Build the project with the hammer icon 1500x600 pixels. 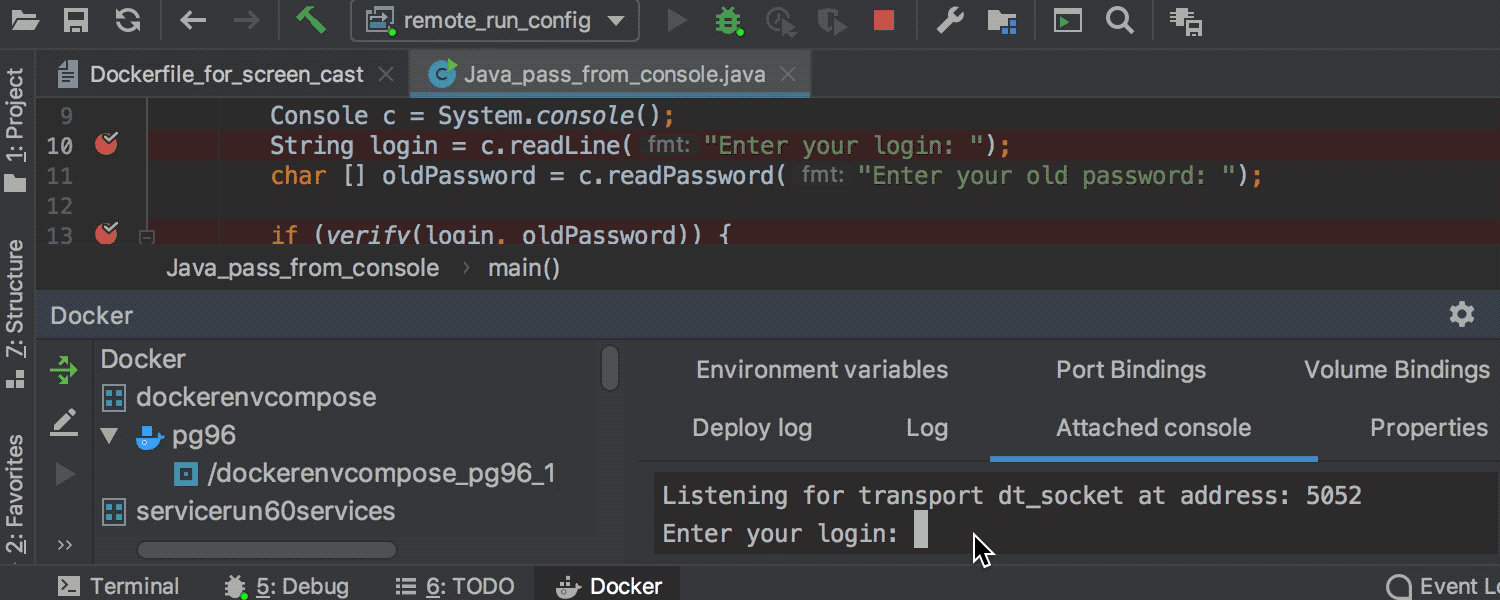[x=311, y=20]
